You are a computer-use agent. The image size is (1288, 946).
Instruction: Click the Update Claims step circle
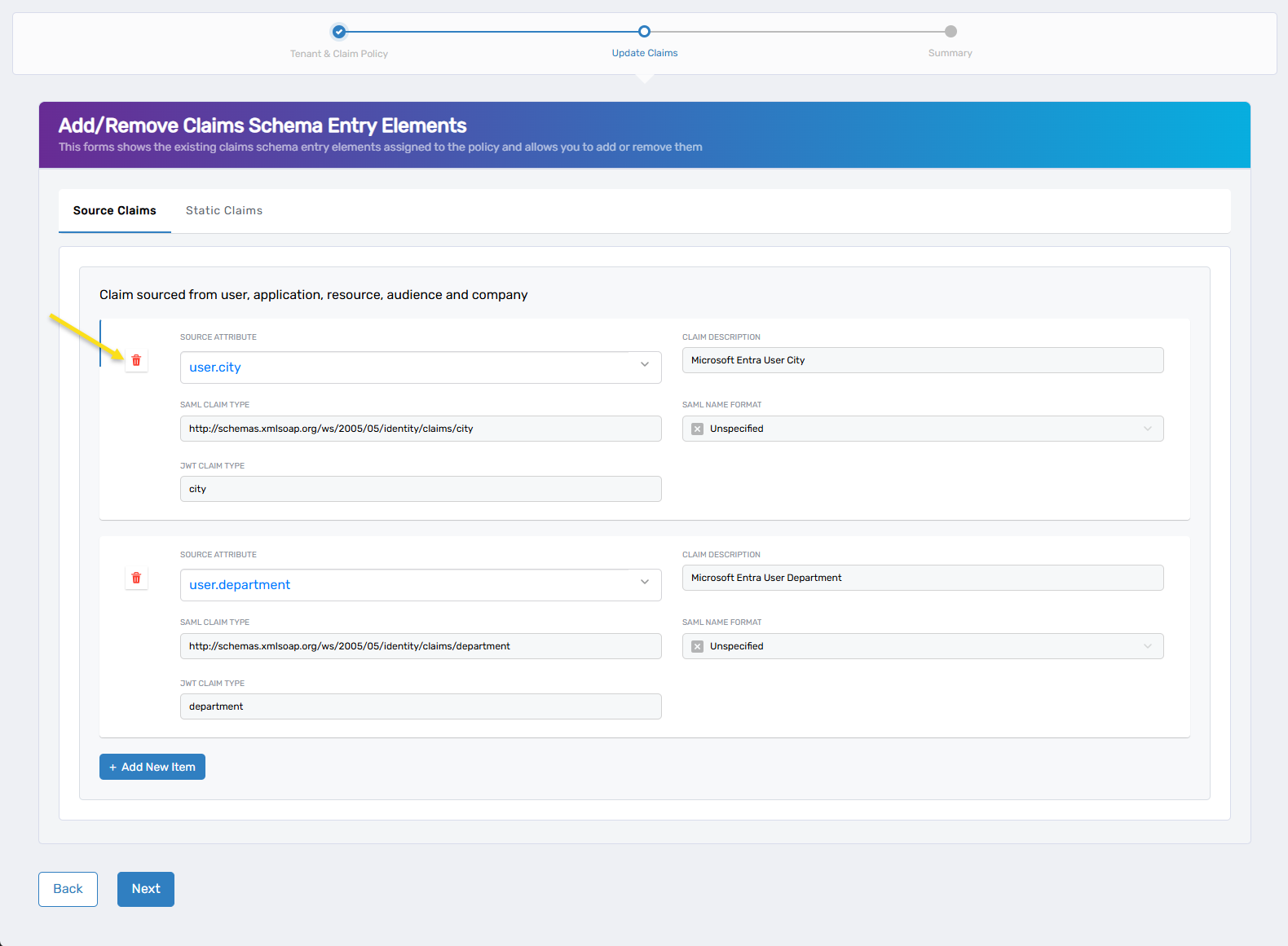click(644, 32)
